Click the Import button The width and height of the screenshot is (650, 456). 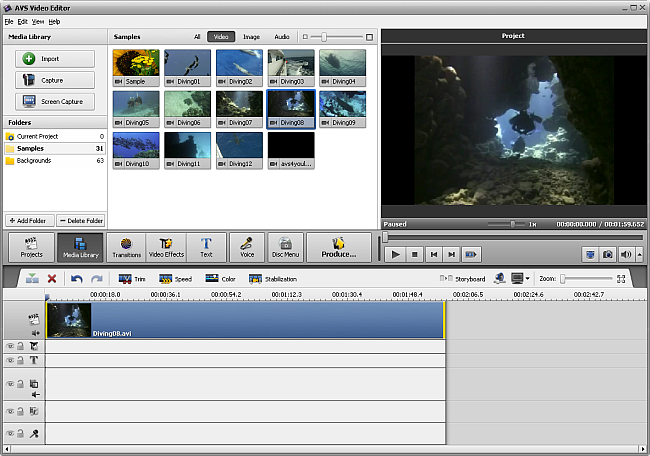point(55,59)
